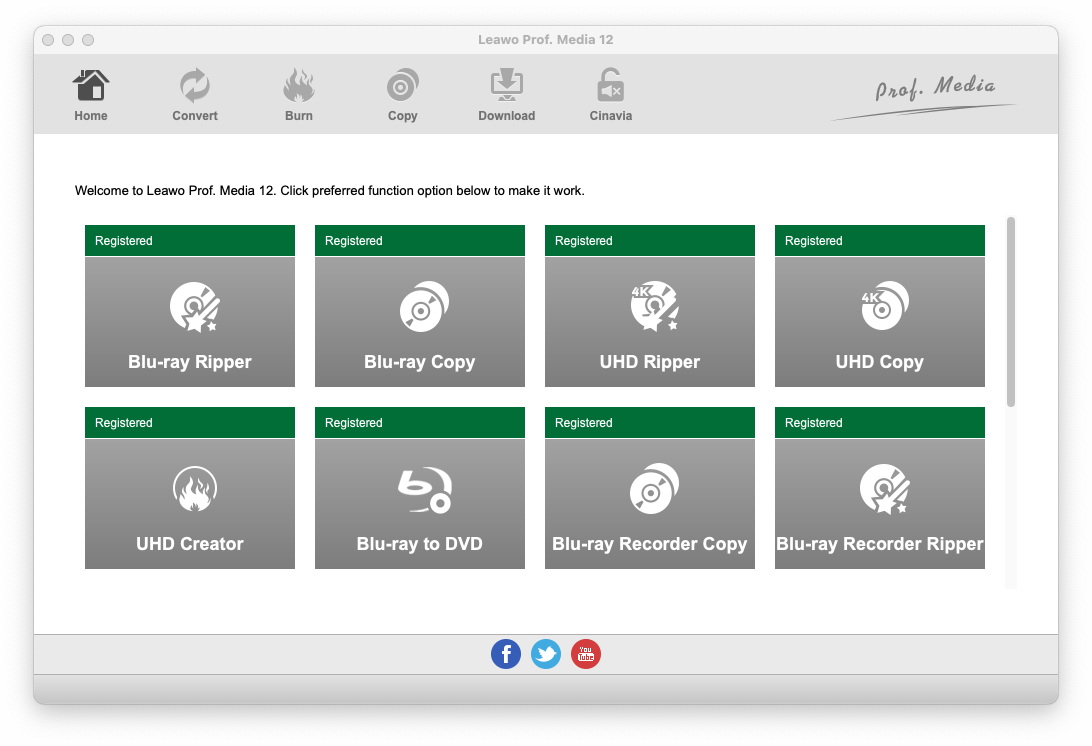Open the UHD Creator function
The height and width of the screenshot is (746, 1092).
190,504
